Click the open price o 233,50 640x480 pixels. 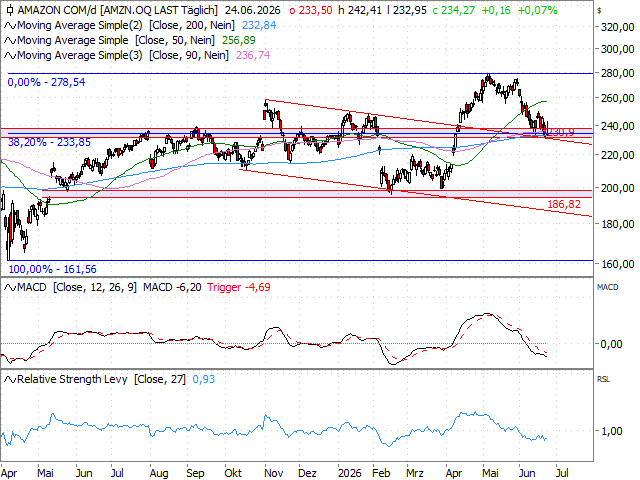311,10
